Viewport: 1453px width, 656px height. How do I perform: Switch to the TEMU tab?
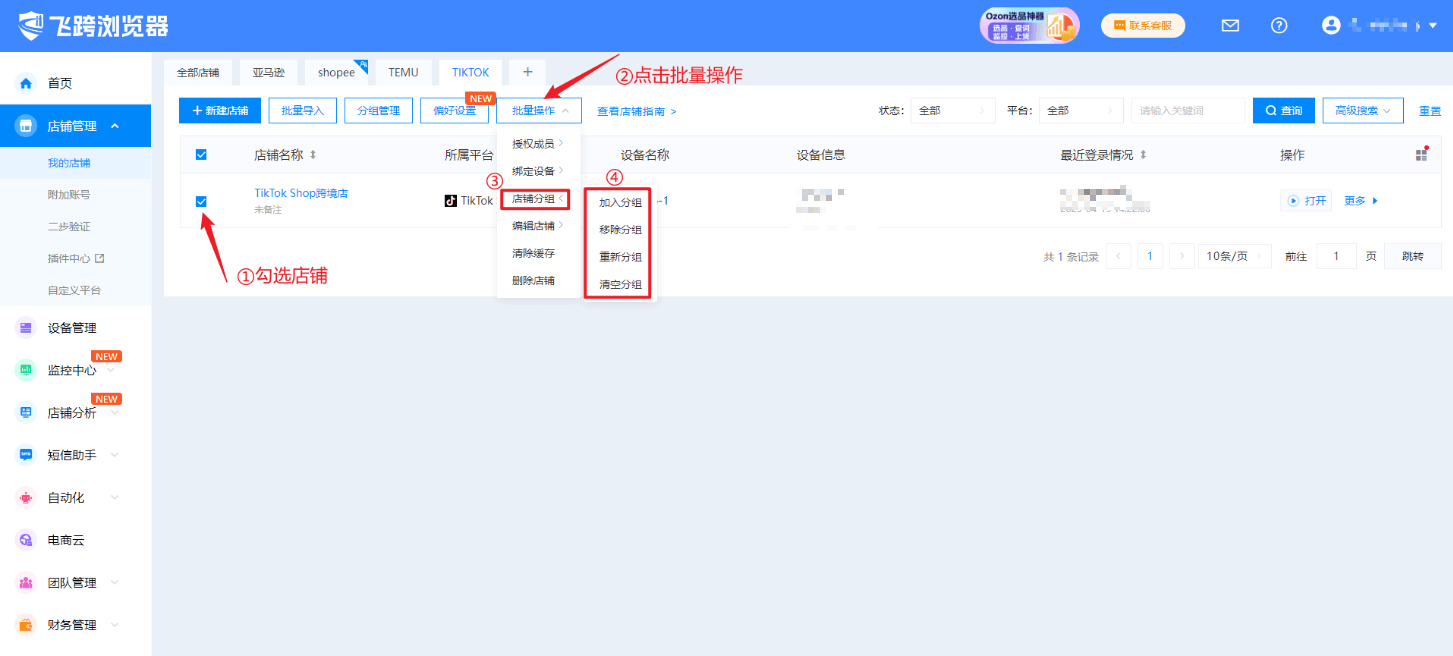point(403,73)
